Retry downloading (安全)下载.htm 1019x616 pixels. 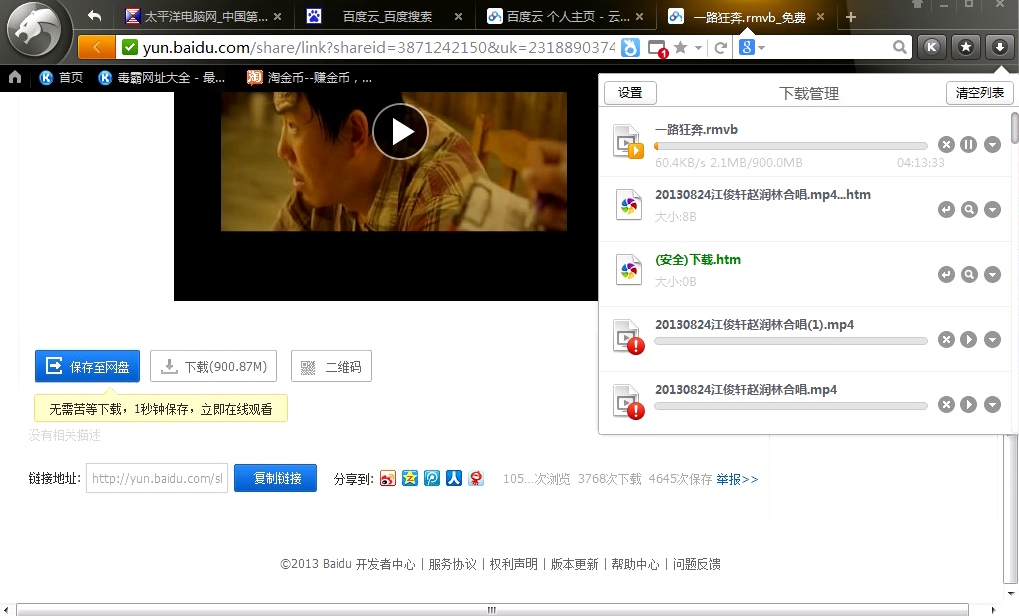pos(946,274)
